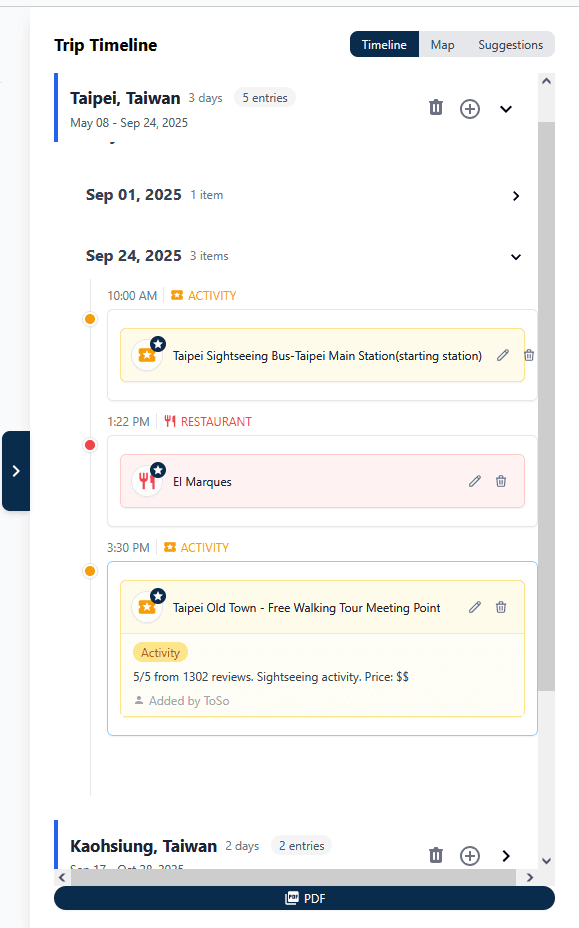Click the restaurant timeline dot beside El Marques

pyautogui.click(x=89, y=445)
